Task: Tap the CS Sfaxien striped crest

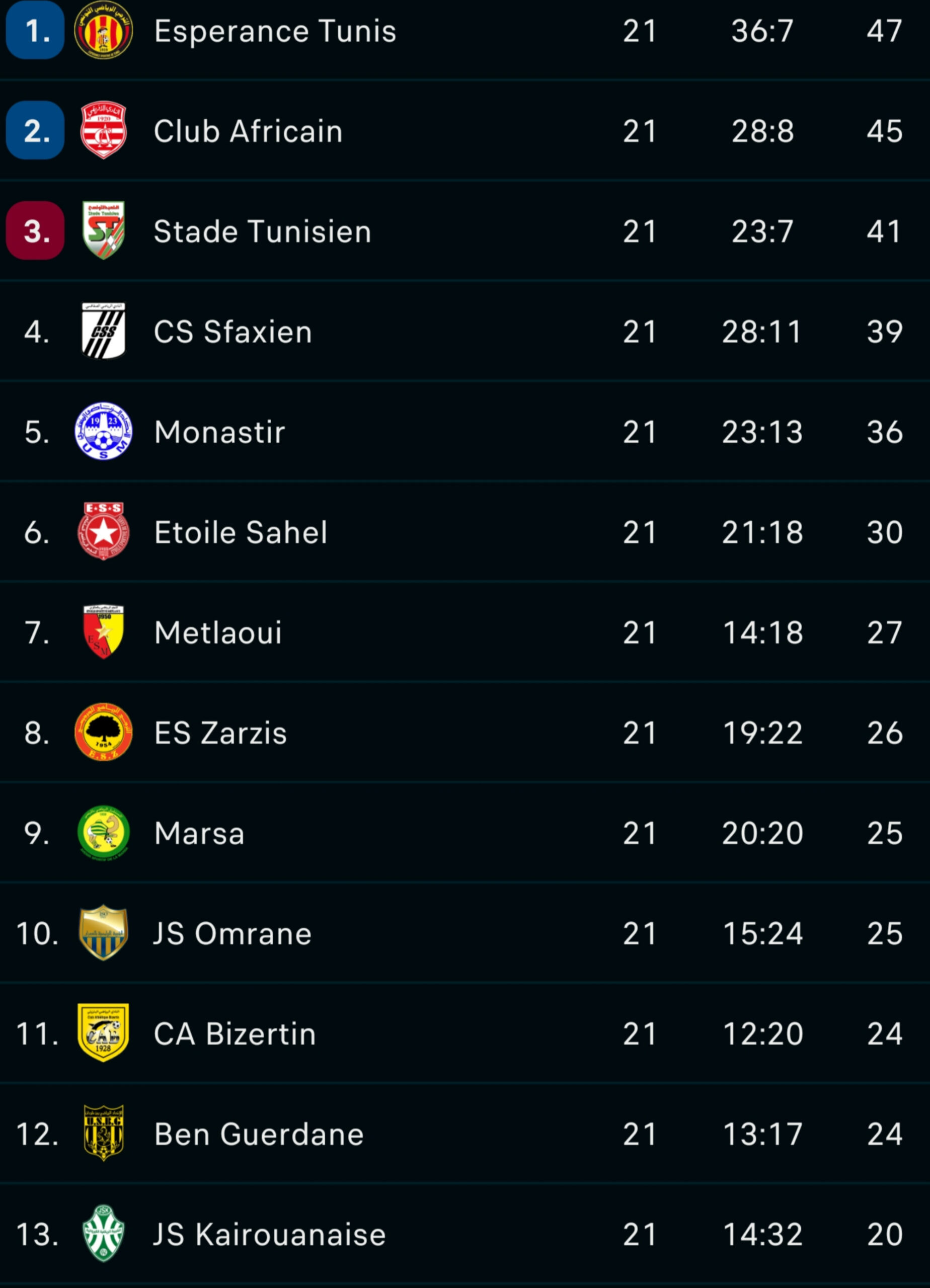Action: click(103, 331)
